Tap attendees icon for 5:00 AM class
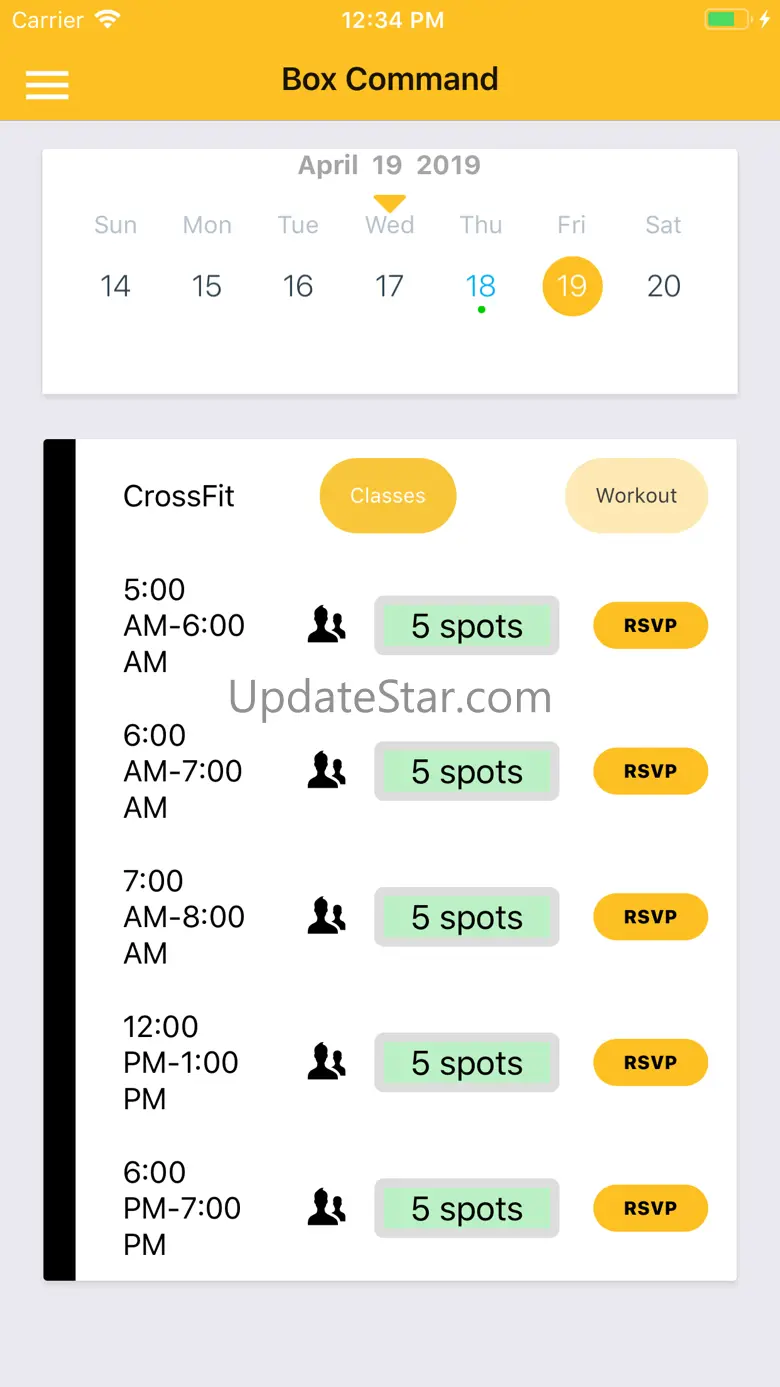 326,625
